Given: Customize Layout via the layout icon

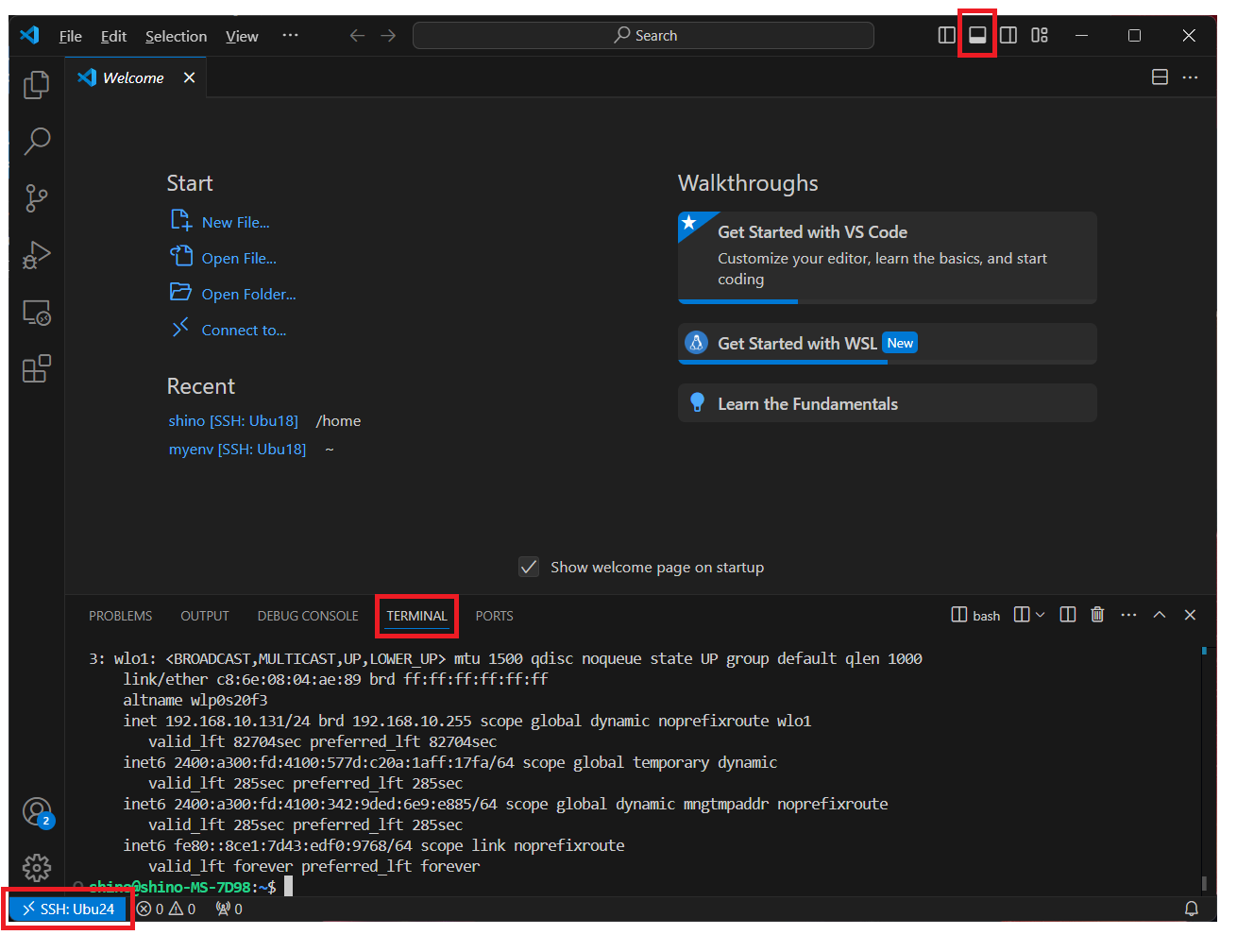Looking at the screenshot, I should pos(1040,34).
